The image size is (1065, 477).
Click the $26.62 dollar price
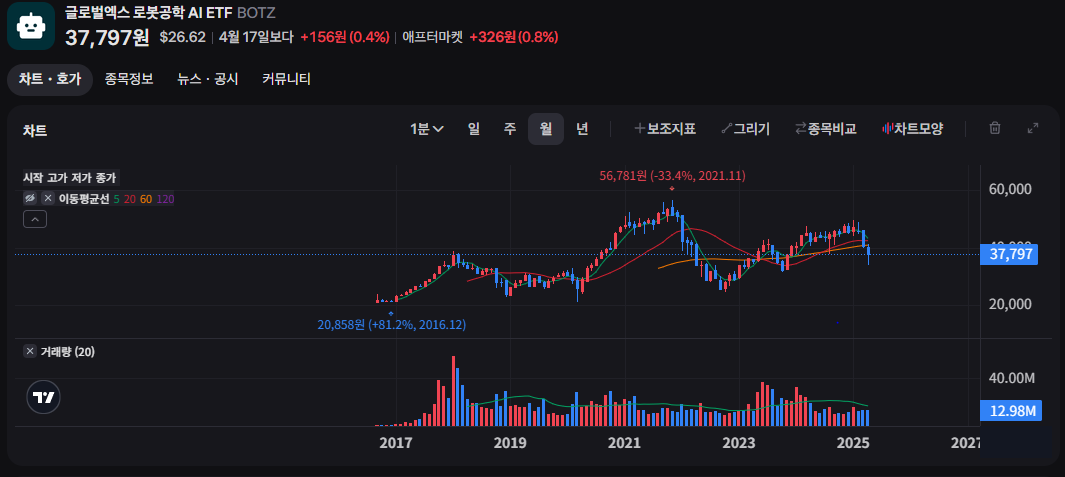[x=183, y=37]
